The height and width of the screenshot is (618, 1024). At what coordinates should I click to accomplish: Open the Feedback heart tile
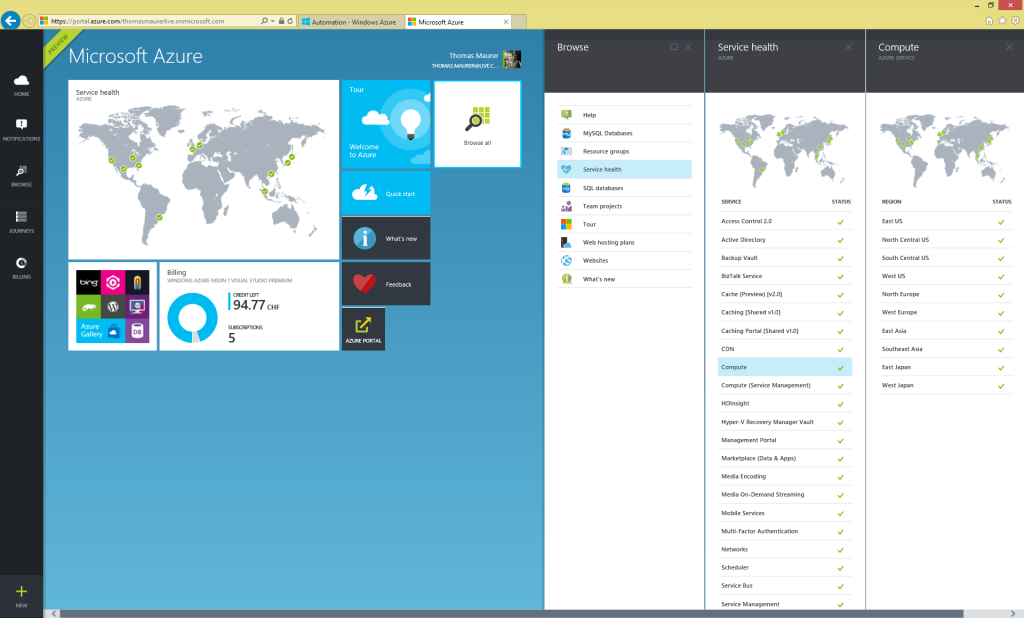386,284
